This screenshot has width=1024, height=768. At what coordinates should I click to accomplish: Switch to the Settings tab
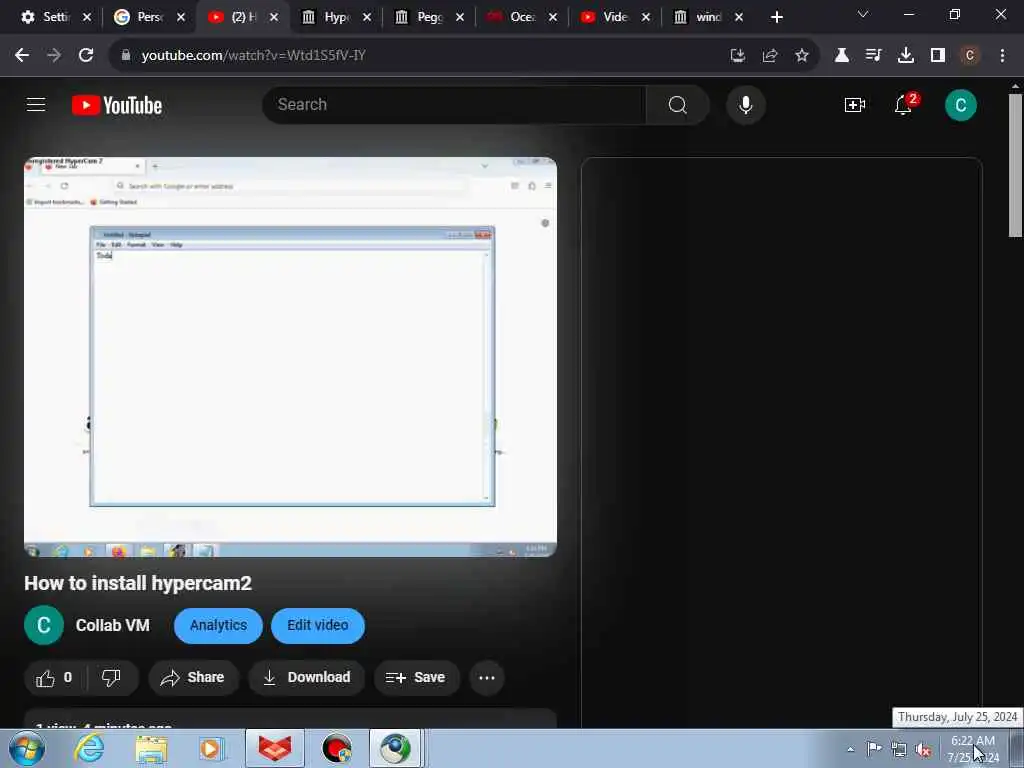coord(46,17)
